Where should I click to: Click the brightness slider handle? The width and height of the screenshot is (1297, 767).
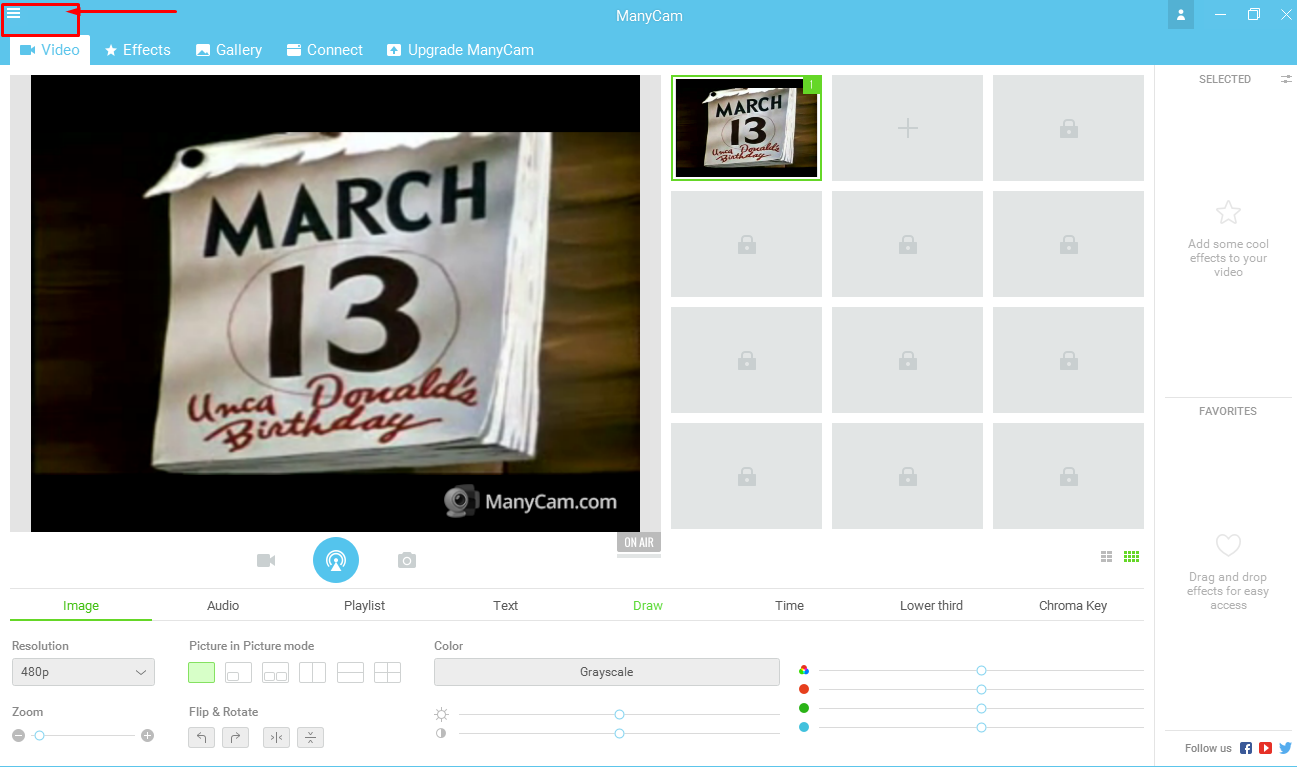[x=620, y=714]
